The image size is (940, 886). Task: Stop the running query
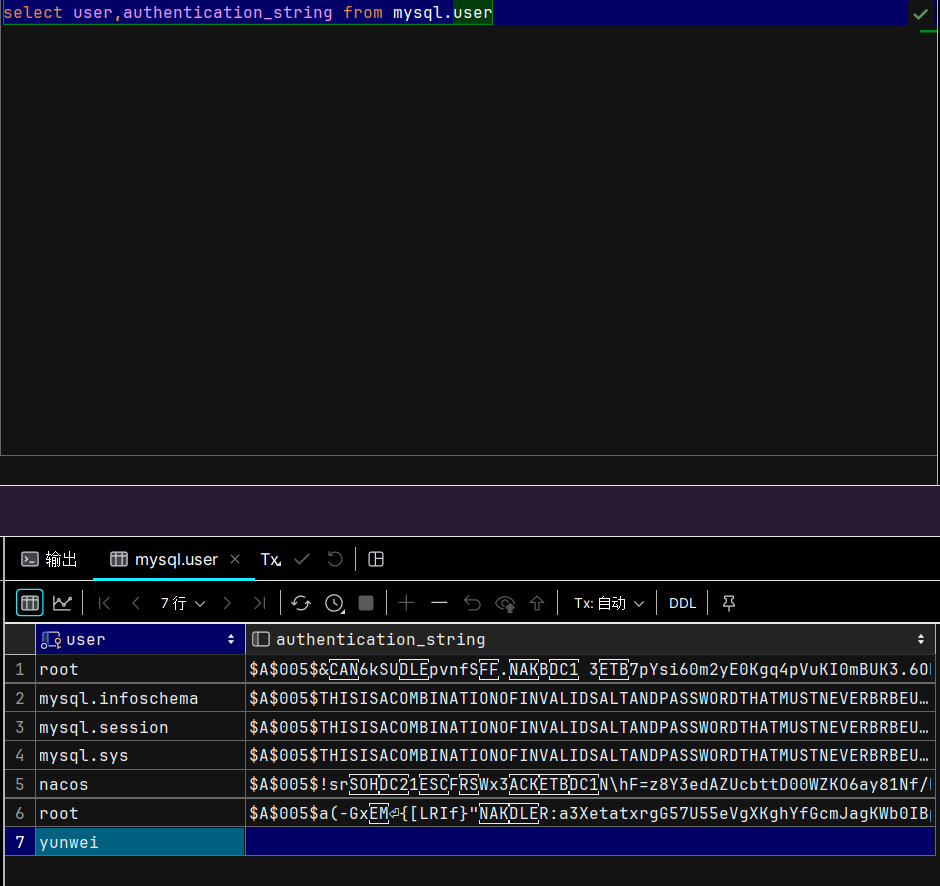coord(366,602)
